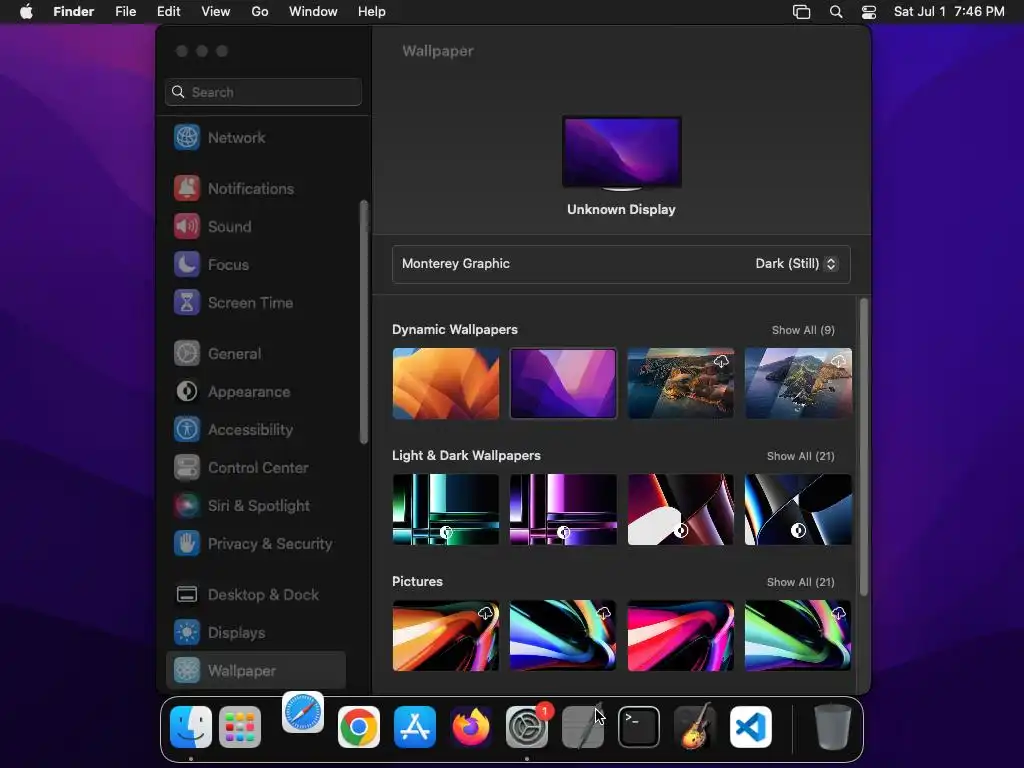Open Finder from the Dock
The height and width of the screenshot is (768, 1024).
point(191,727)
